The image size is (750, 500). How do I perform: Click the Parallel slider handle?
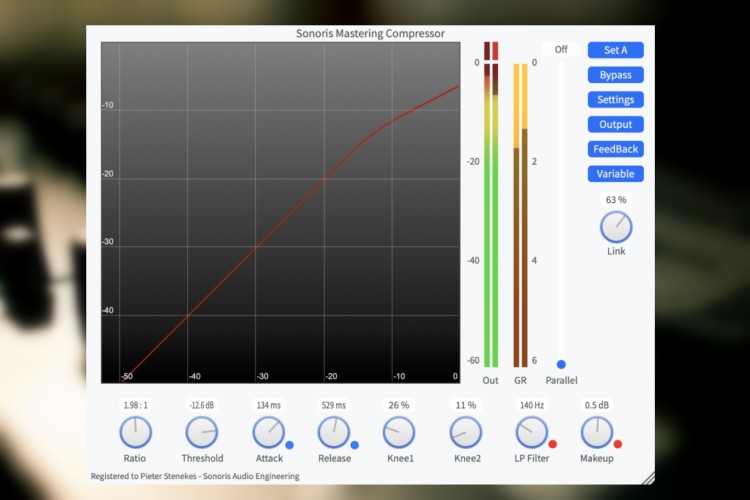point(561,365)
